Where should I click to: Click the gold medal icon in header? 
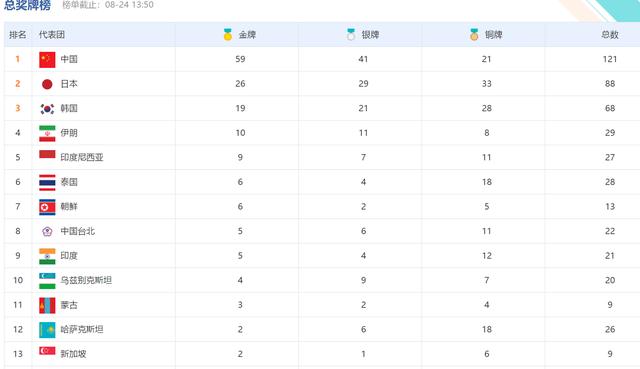(x=228, y=34)
